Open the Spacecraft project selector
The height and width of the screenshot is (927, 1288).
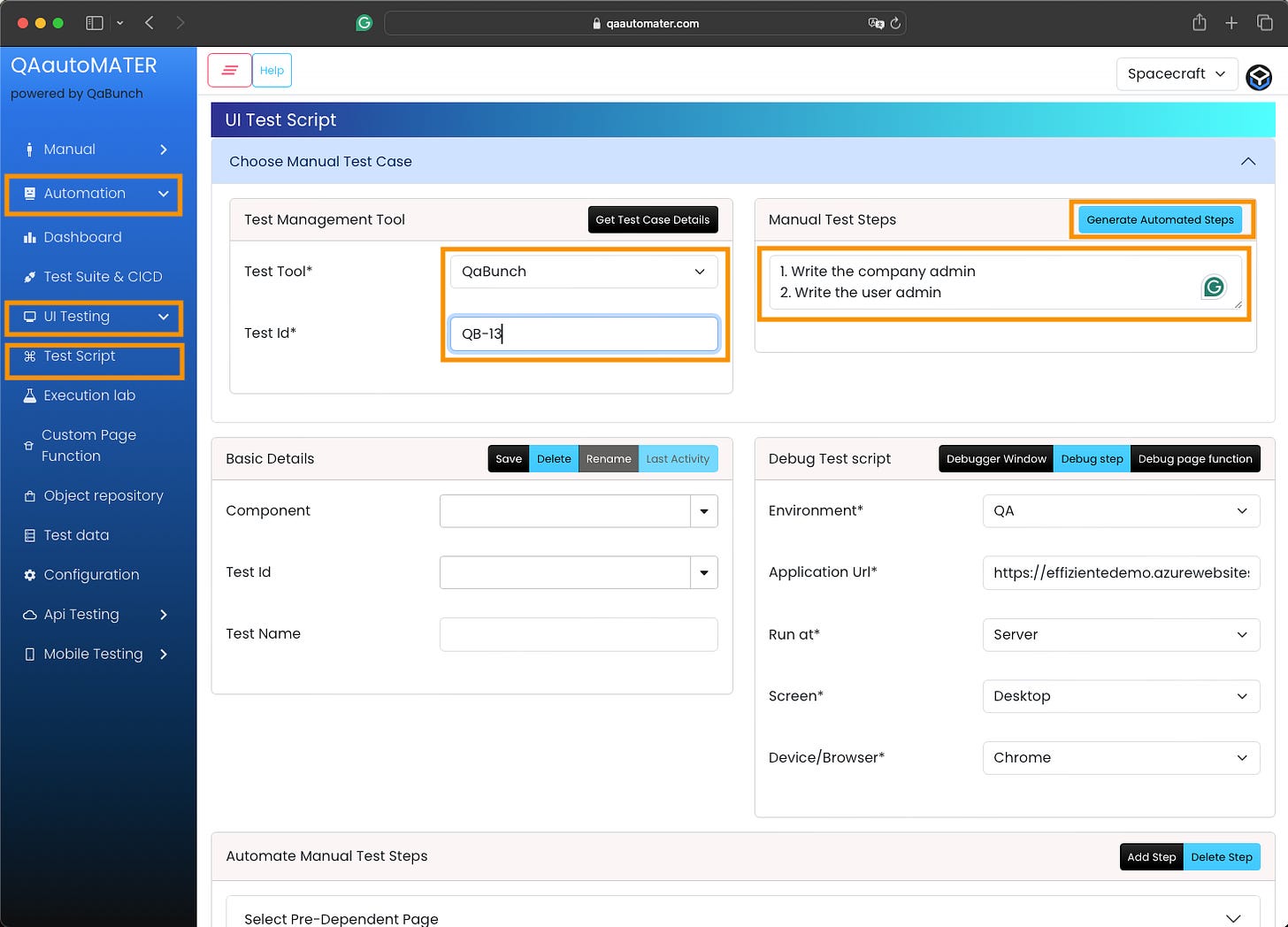1177,73
